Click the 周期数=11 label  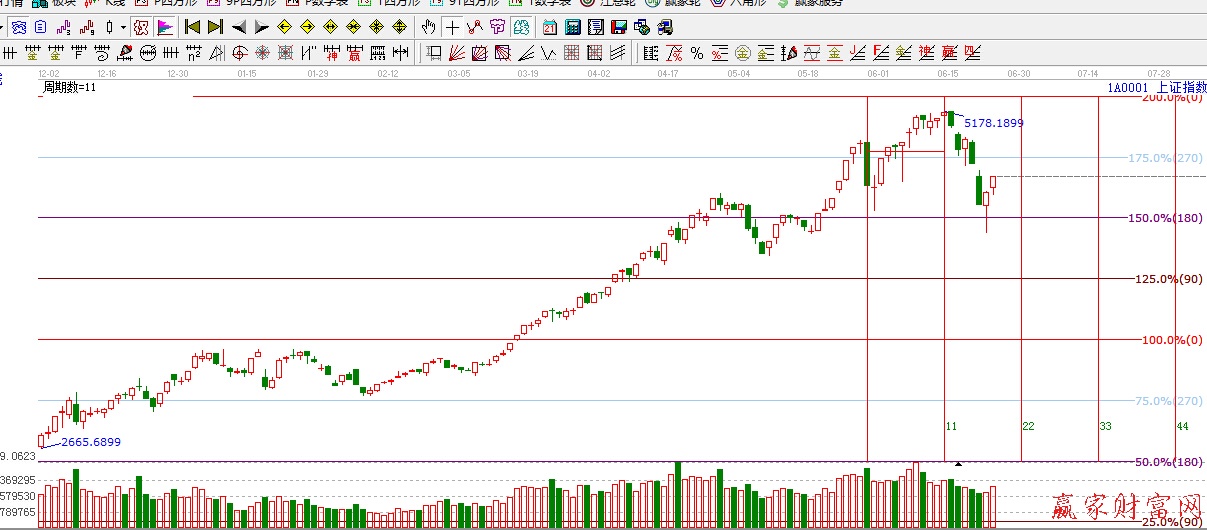click(69, 88)
